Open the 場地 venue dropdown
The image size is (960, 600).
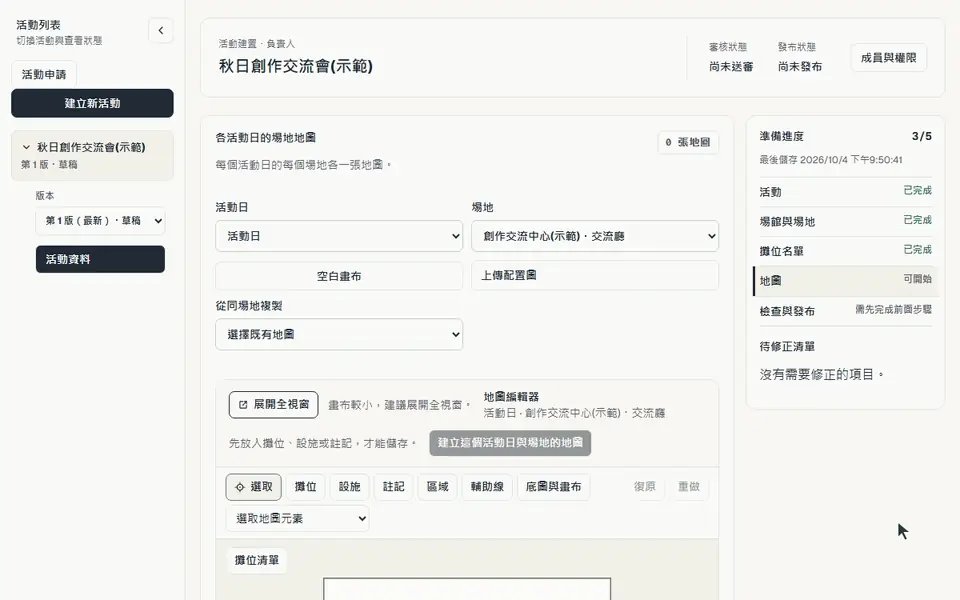pyautogui.click(x=595, y=236)
